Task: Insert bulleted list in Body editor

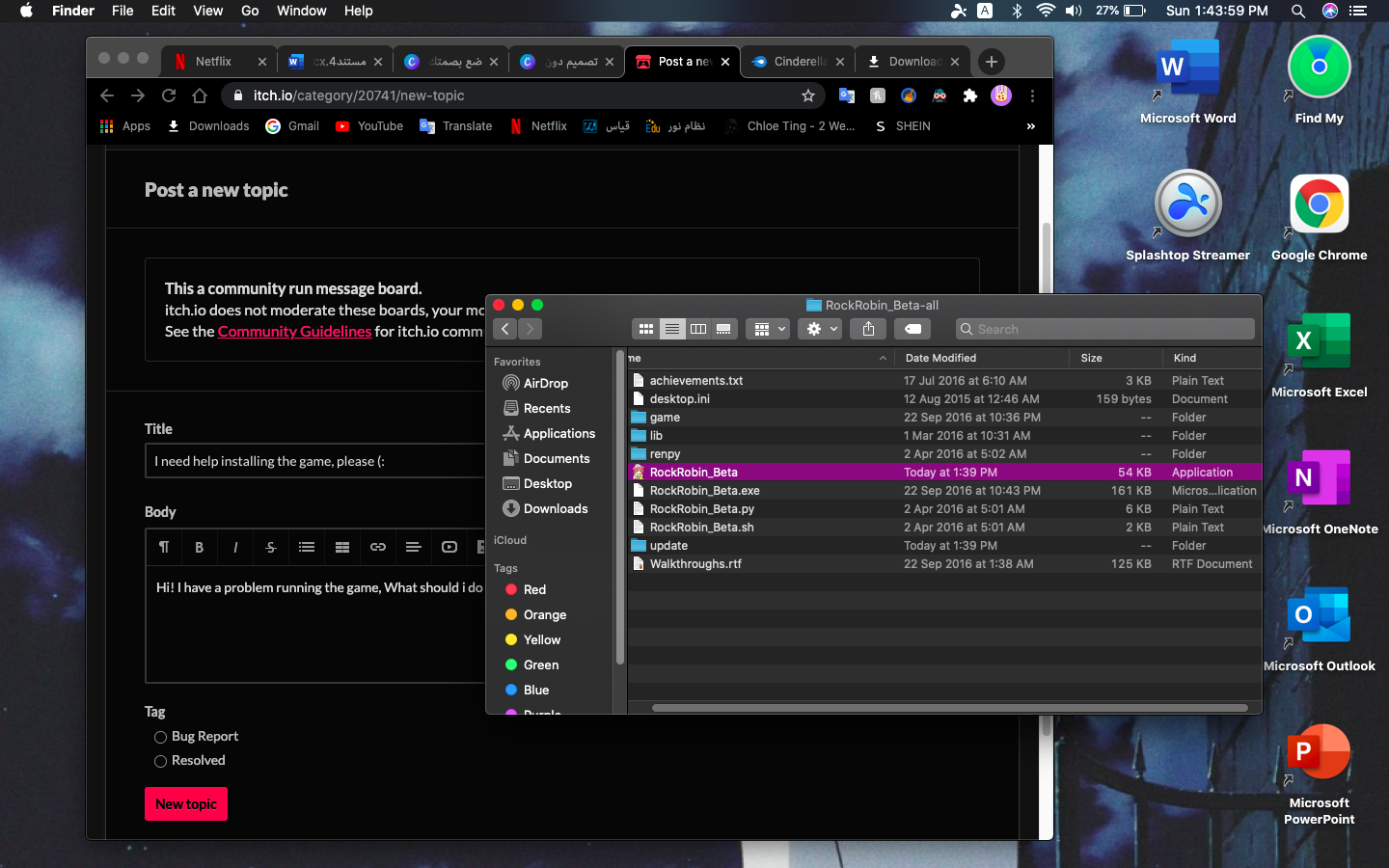Action: [307, 547]
